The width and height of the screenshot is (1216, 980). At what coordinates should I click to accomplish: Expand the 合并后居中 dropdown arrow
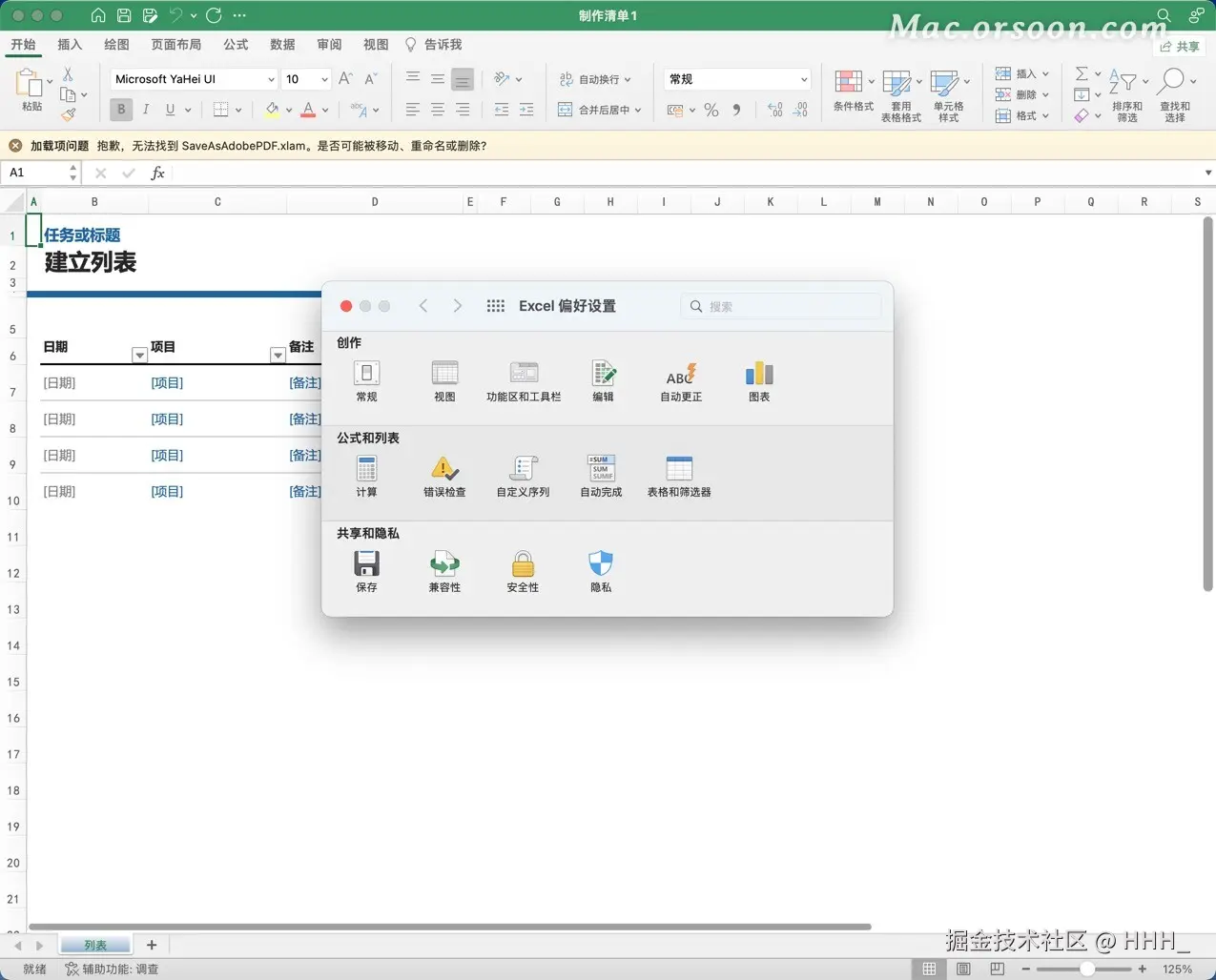637,110
